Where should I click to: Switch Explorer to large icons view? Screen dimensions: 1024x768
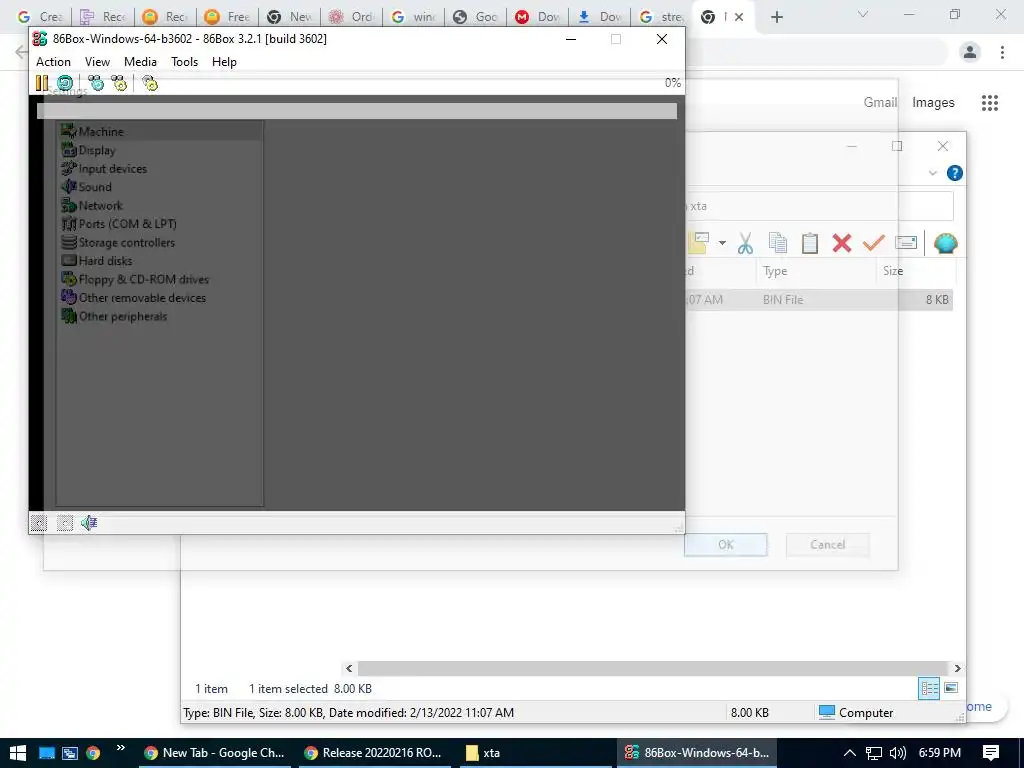(x=951, y=688)
